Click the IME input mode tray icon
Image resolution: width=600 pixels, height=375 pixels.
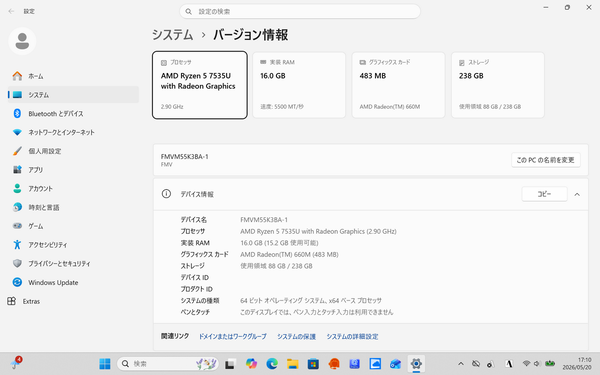click(x=509, y=364)
